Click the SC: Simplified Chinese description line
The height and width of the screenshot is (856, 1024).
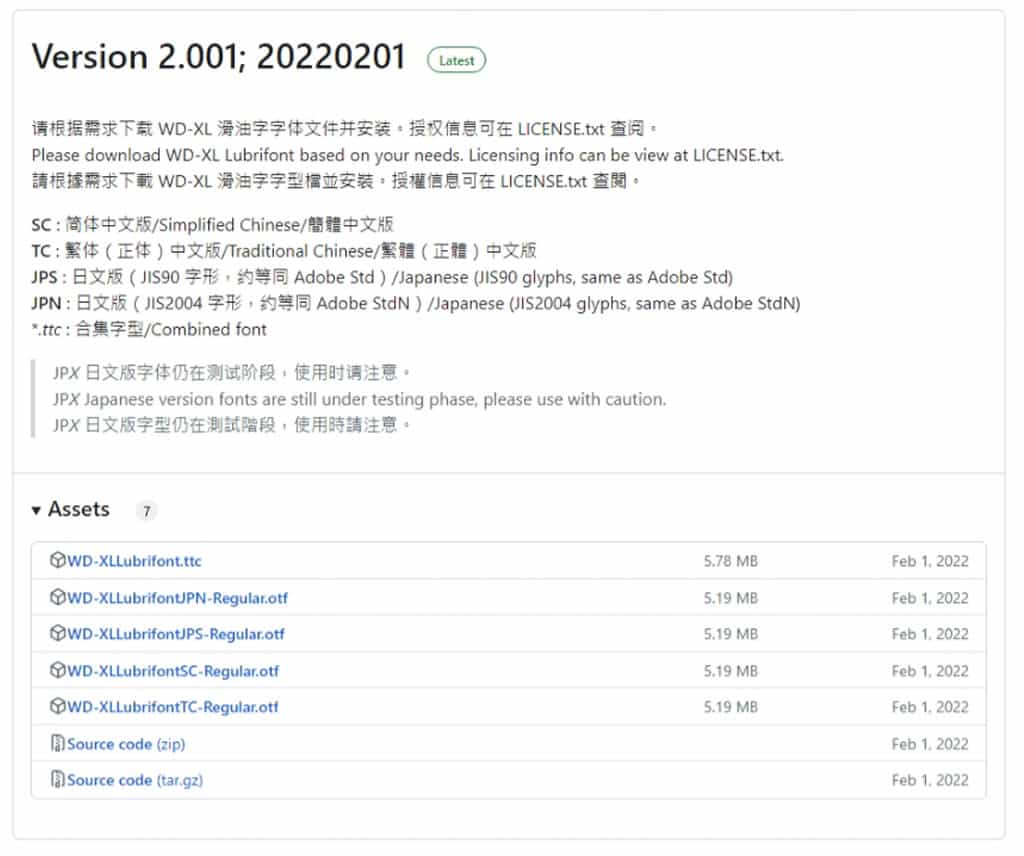[x=212, y=225]
